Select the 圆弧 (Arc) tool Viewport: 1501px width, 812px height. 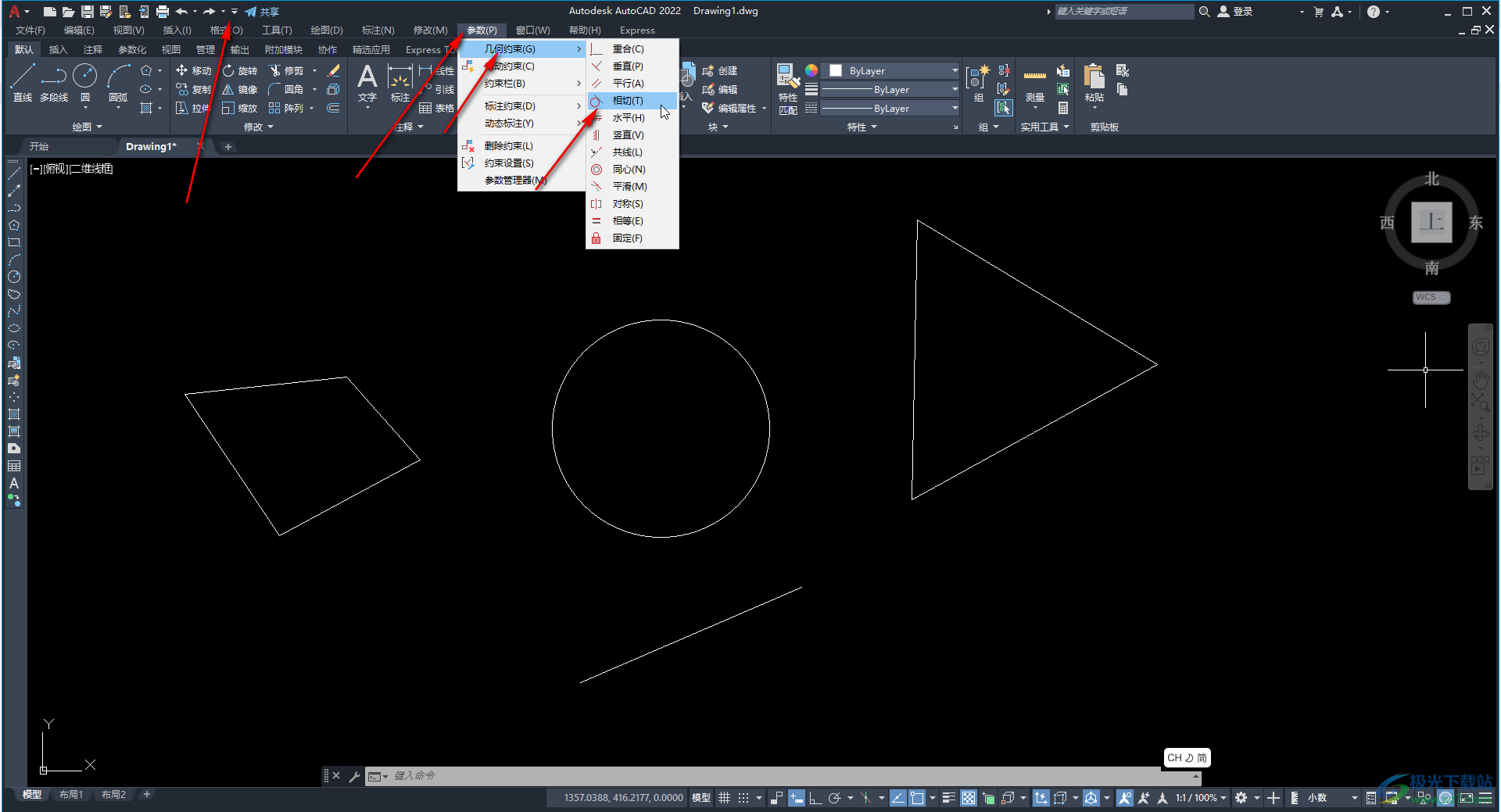pos(118,83)
